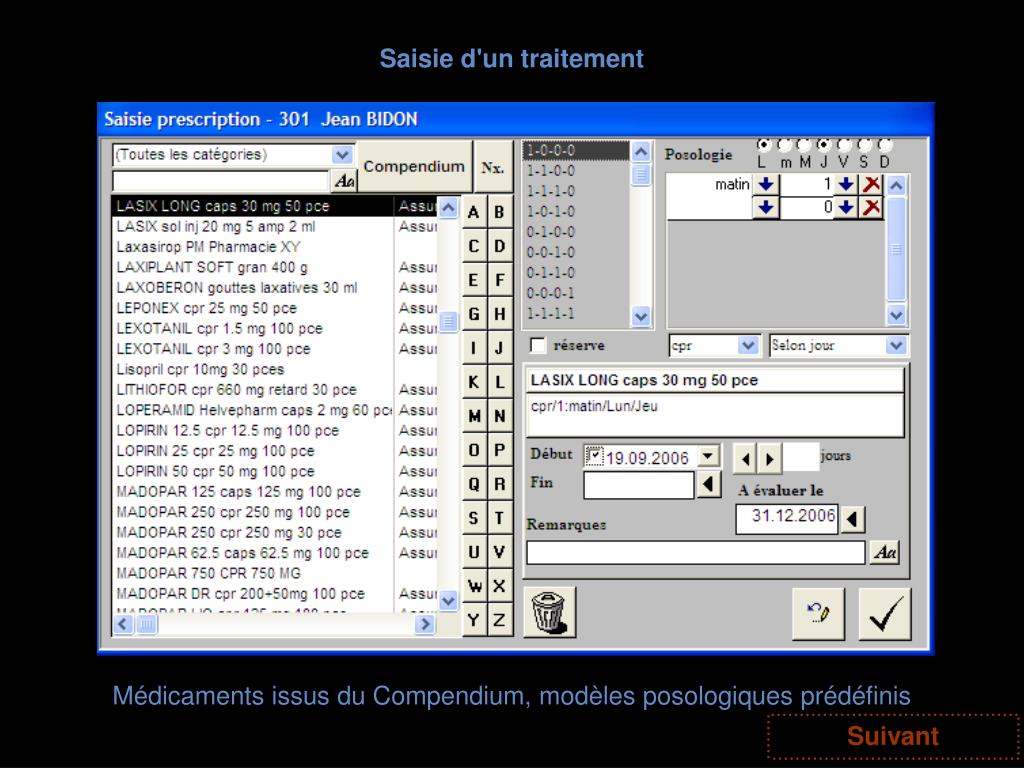Select MADOPAR 750 CPR 750 MG

[x=274, y=573]
